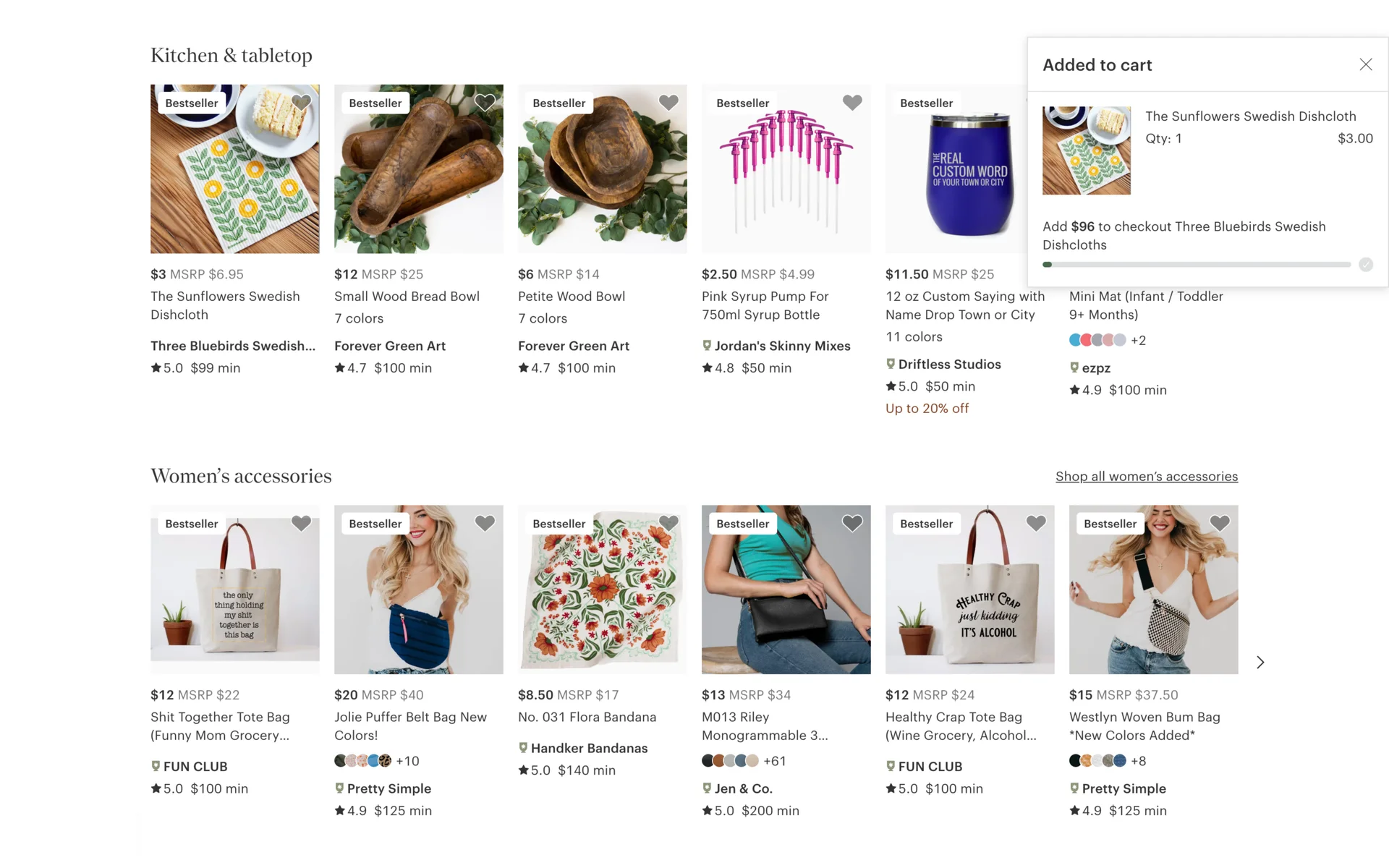Open Shop all women's accessories link
The height and width of the screenshot is (868, 1389).
coord(1146,477)
